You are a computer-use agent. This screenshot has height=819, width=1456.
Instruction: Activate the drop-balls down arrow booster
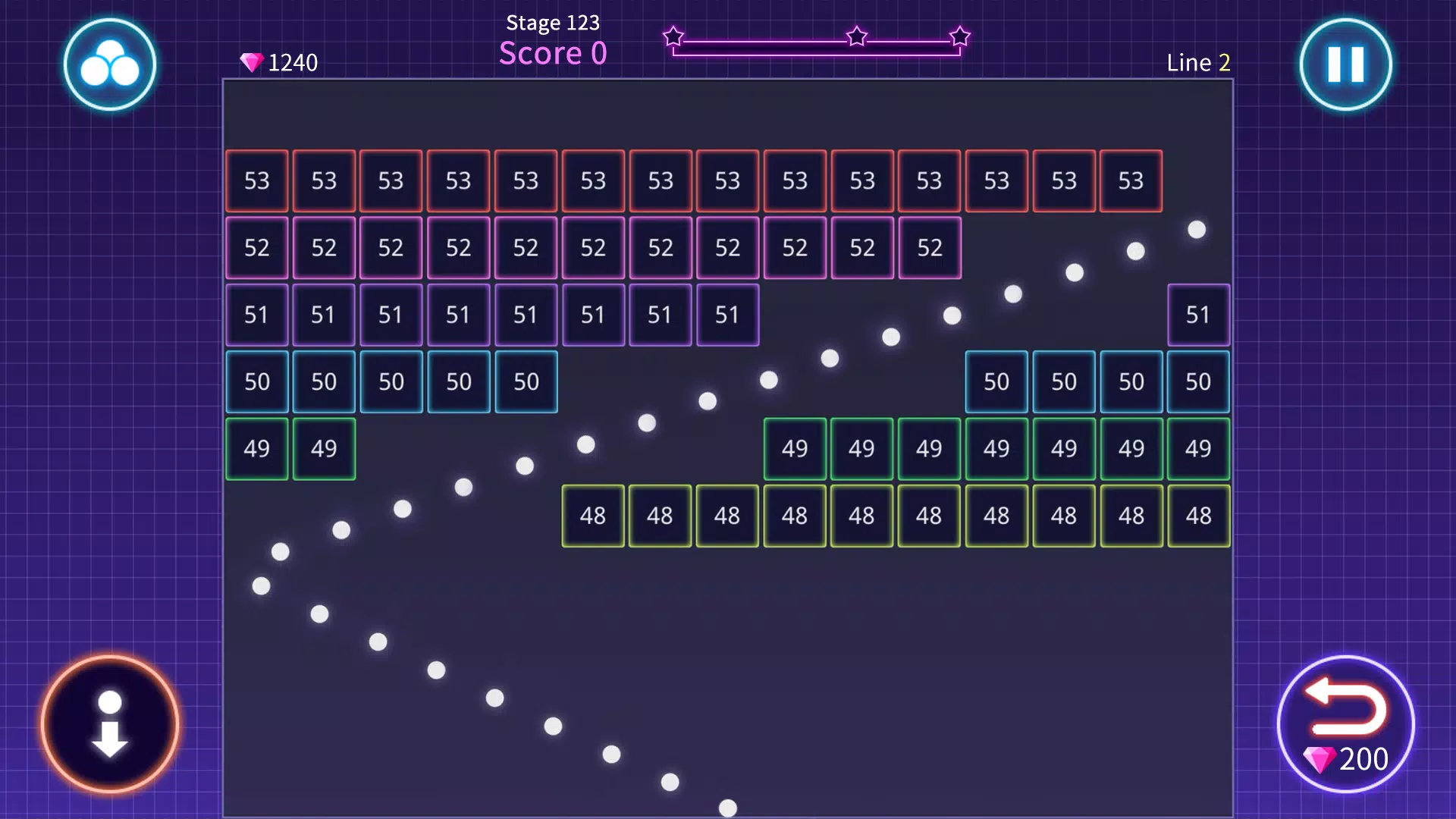coord(110,724)
